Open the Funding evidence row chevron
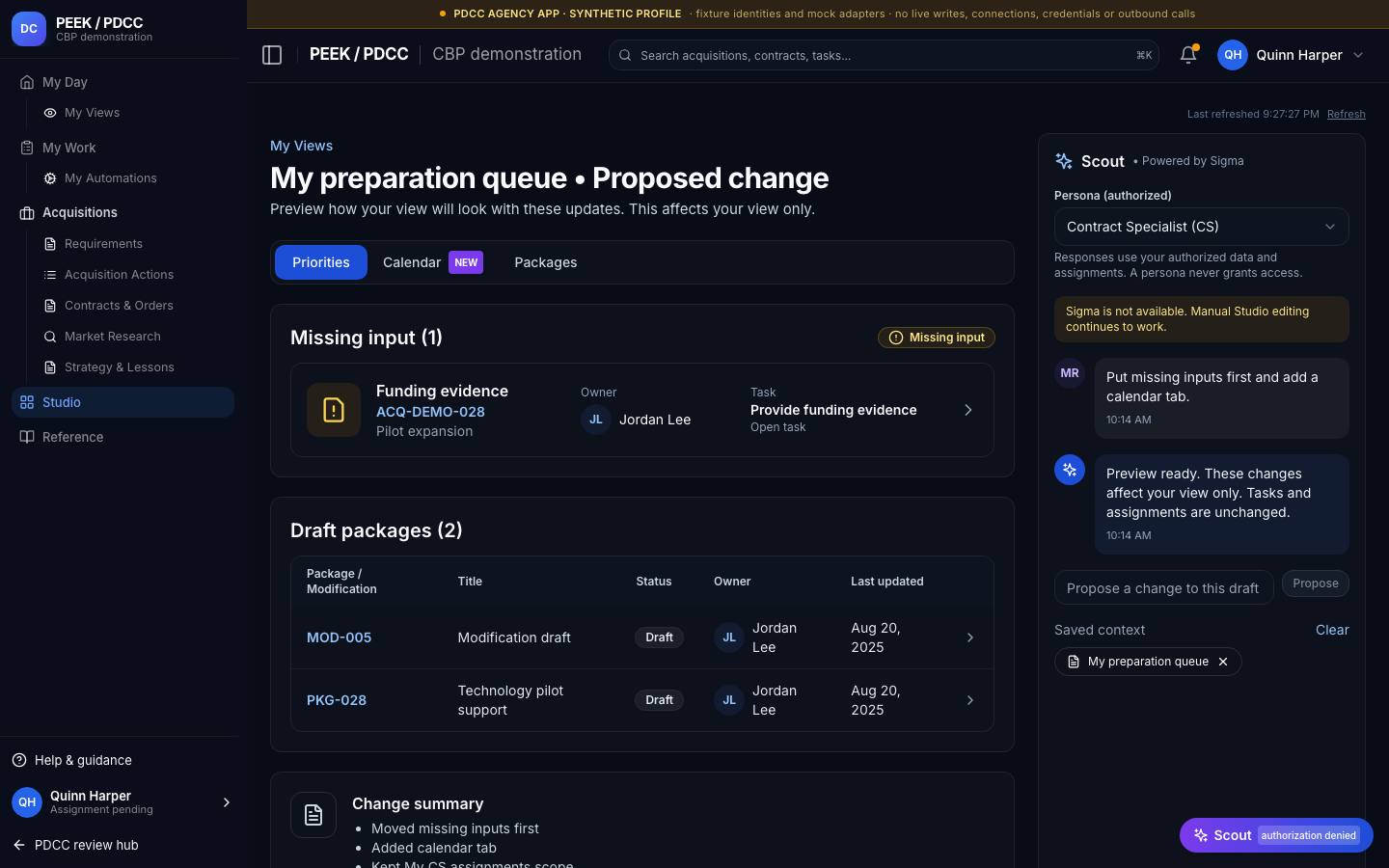 pos(968,410)
